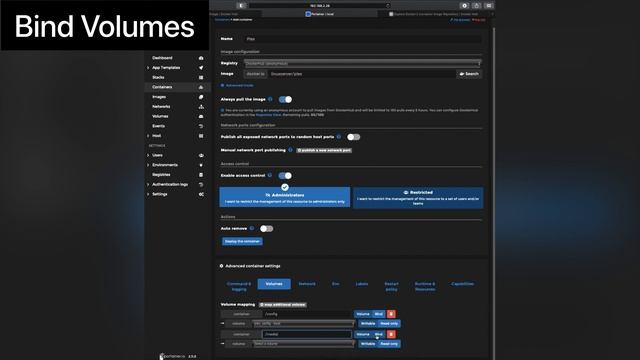This screenshot has height=360, width=640.
Task: Click info icon beside Enable access control
Action: (x=270, y=175)
